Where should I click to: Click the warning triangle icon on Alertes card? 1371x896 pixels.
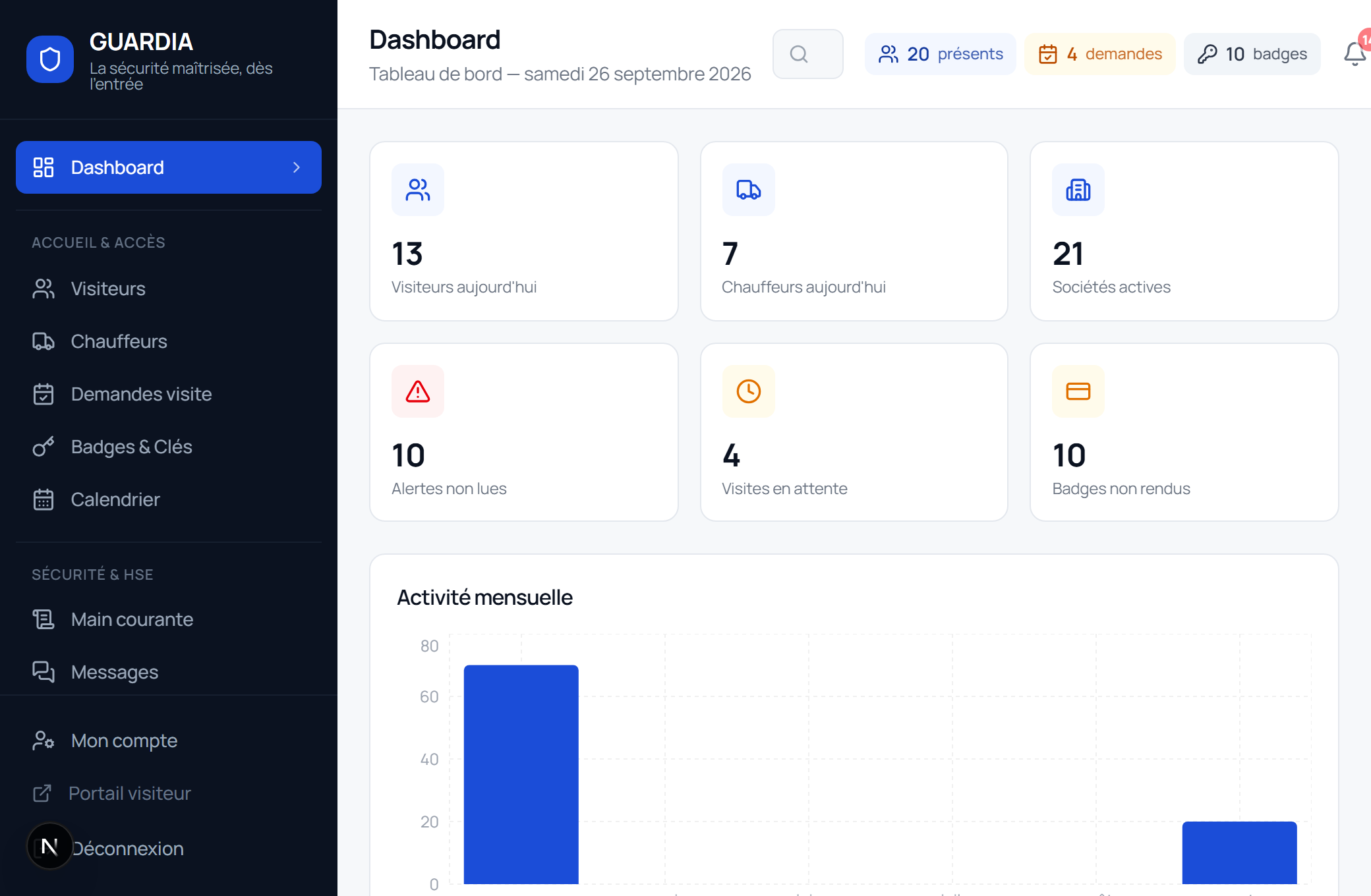pyautogui.click(x=418, y=391)
